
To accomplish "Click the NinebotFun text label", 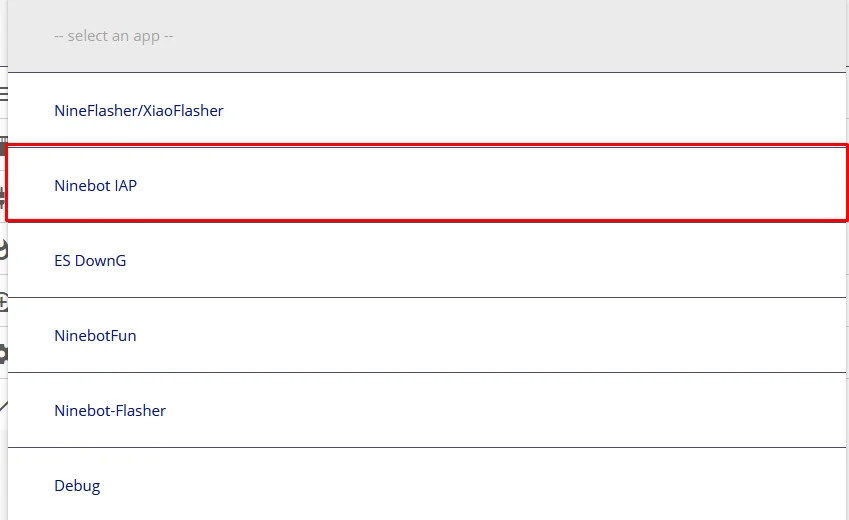I will click(95, 335).
